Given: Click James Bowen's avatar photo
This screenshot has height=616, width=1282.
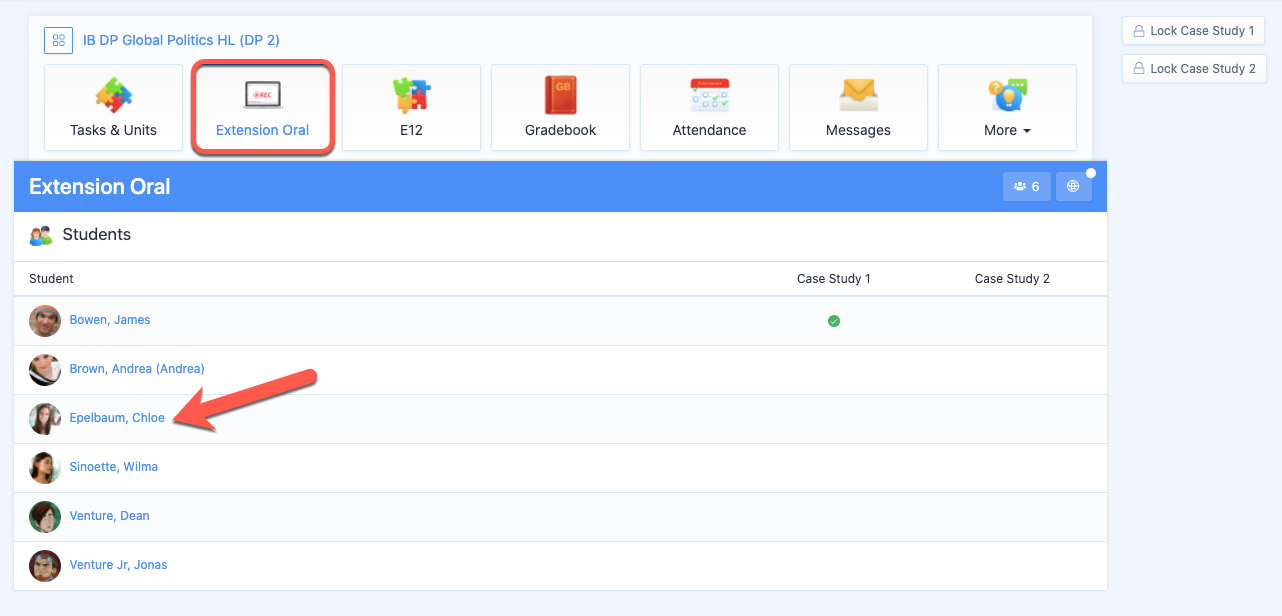Looking at the screenshot, I should (x=45, y=321).
